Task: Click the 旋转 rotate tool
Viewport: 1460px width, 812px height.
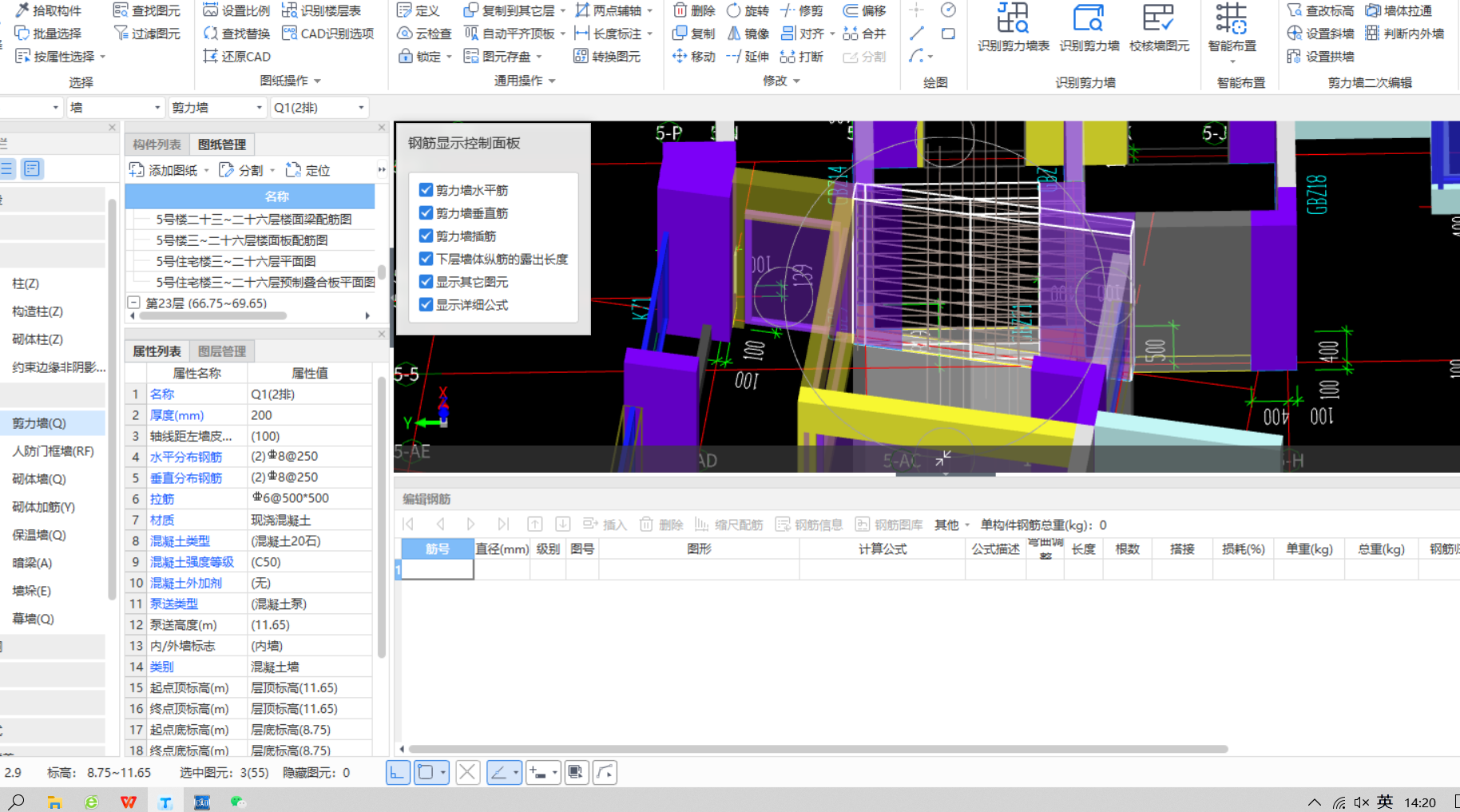Action: 748,10
